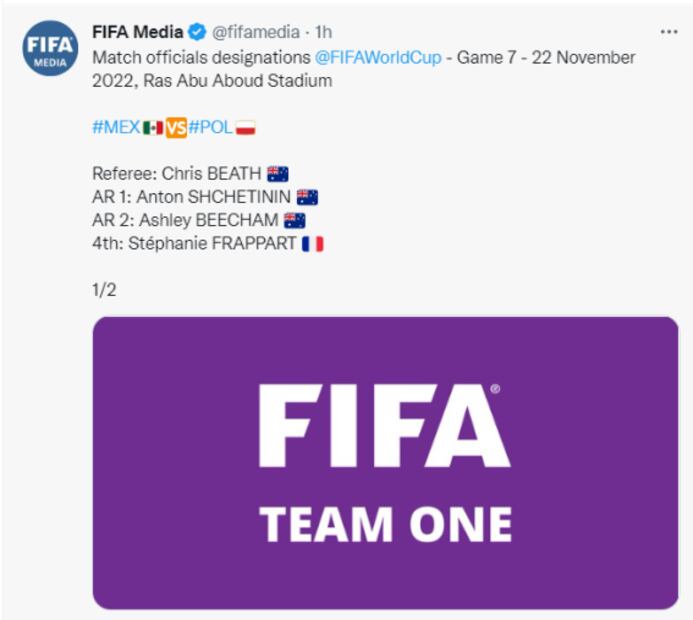The image size is (693, 620).
Task: Open the tweet's more options menu
Action: tap(669, 32)
